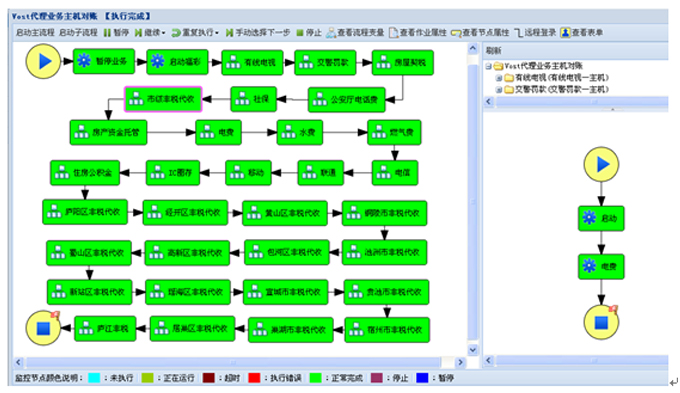
Task: Select the 住房公积金 node
Action: [x=85, y=173]
